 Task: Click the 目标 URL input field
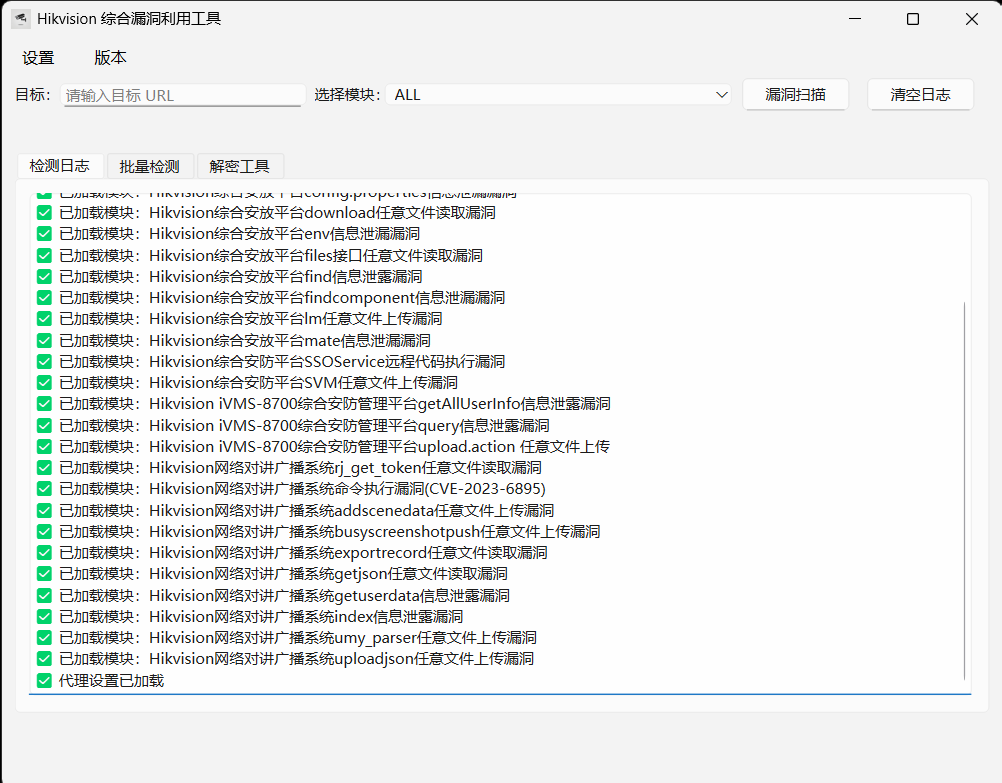(180, 94)
